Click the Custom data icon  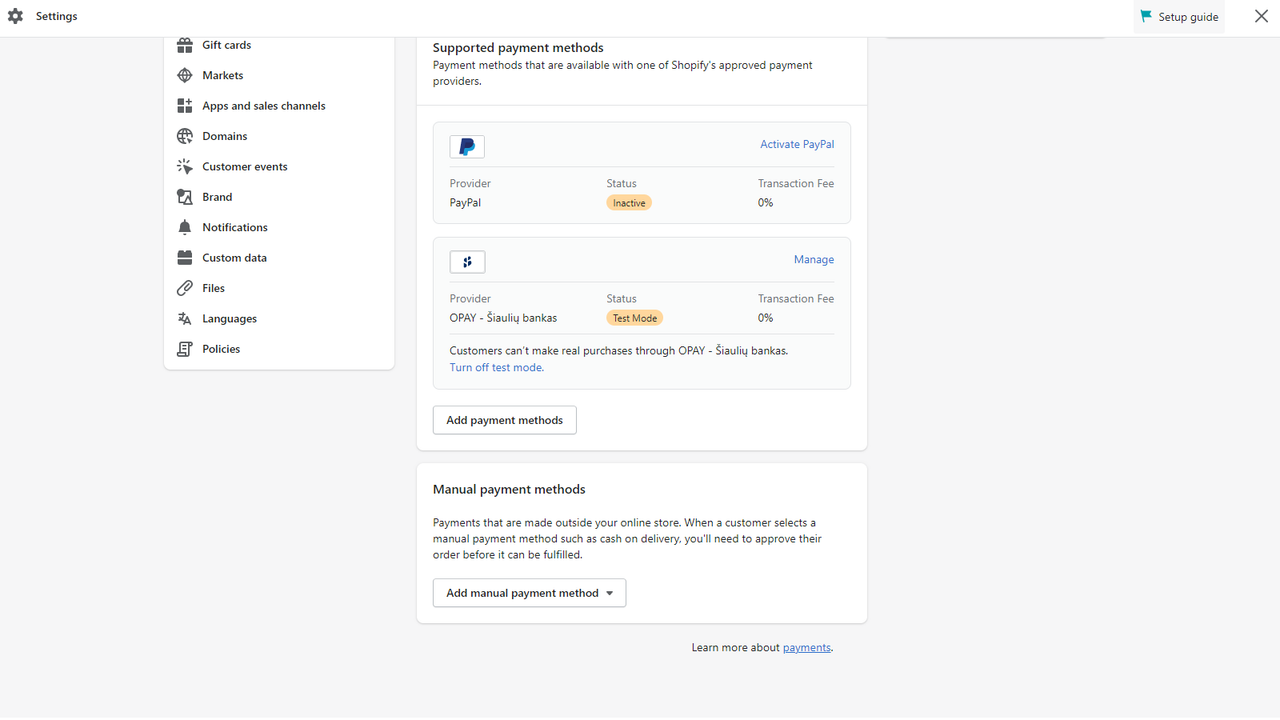[185, 258]
